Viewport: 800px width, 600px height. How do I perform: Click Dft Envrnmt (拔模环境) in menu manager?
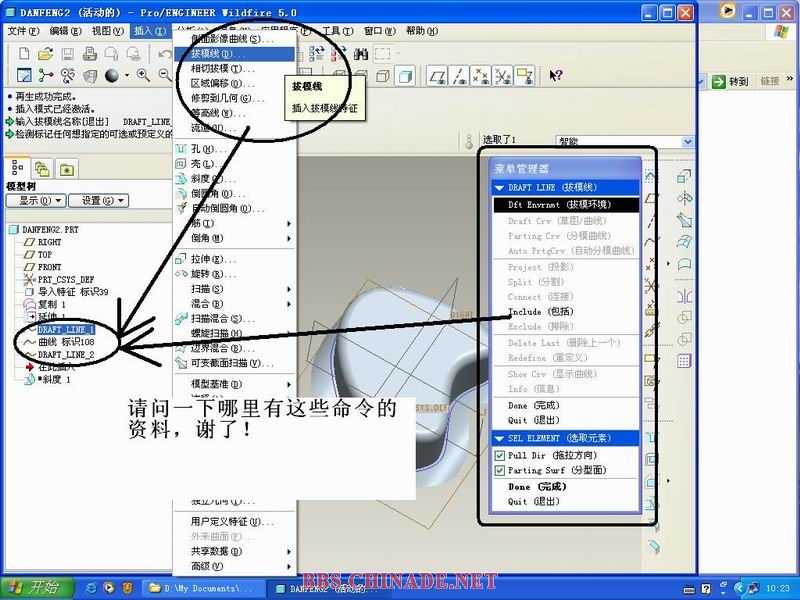point(566,205)
